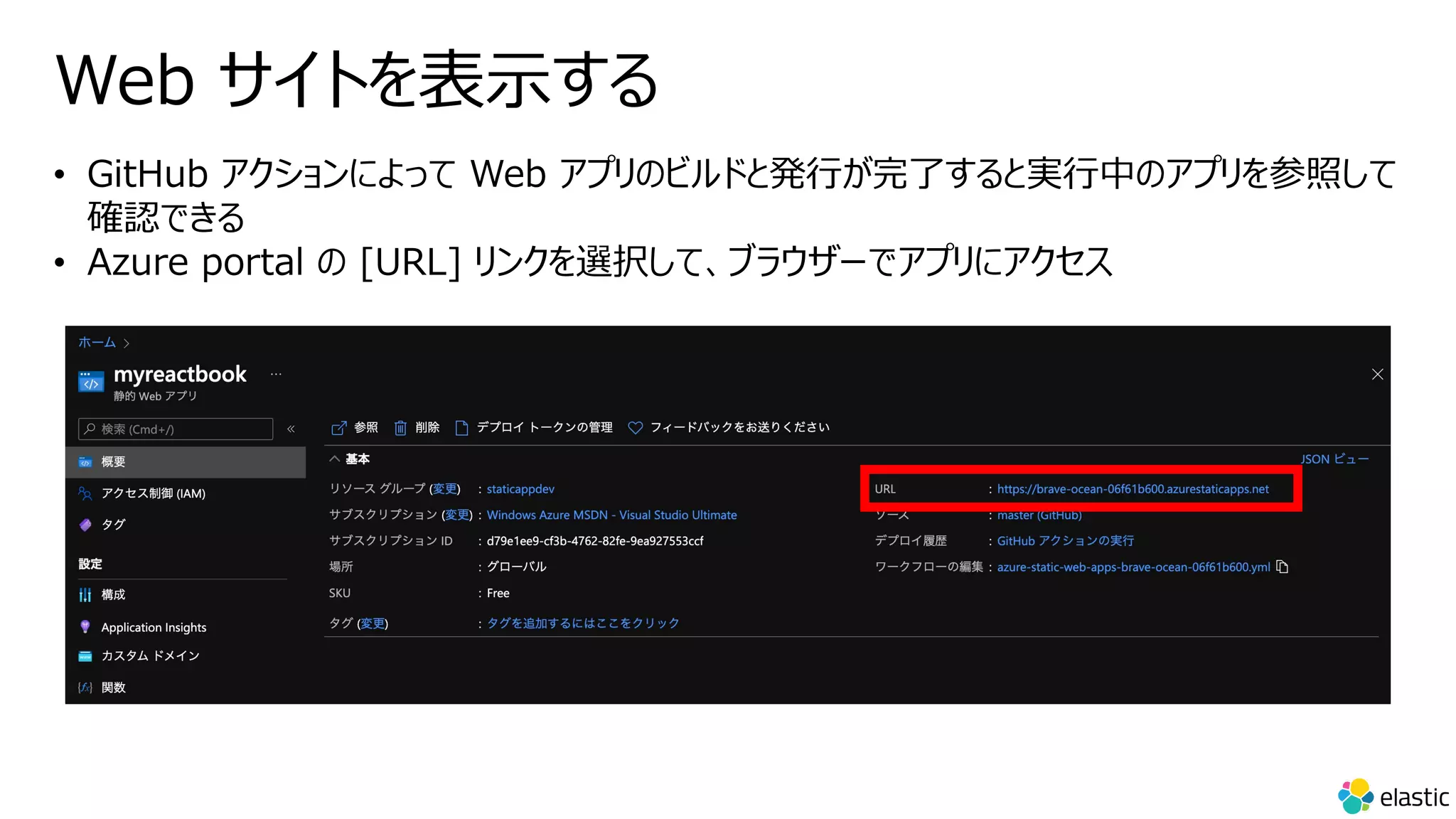1456x819 pixels.
Task: Click the 構成 sliders icon
Action: click(85, 595)
